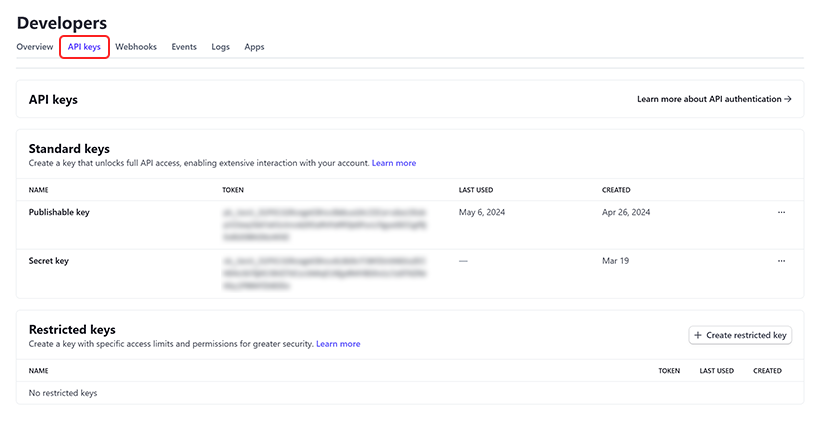
Task: Click the Mar 19 created date
Action: (x=616, y=261)
